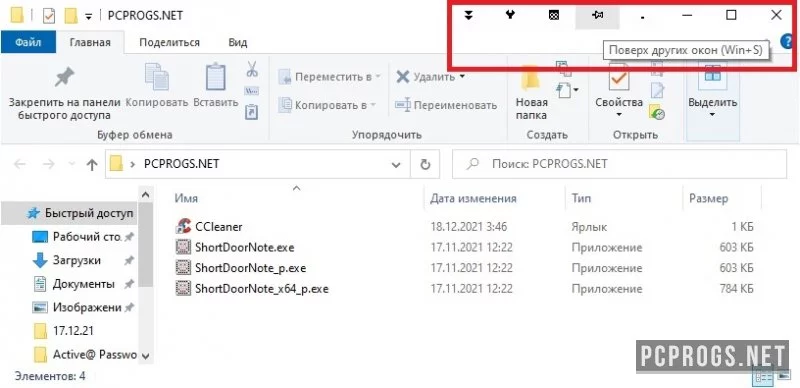Click navigation pane scrollbar down arrow
800x388 pixels.
click(x=145, y=356)
